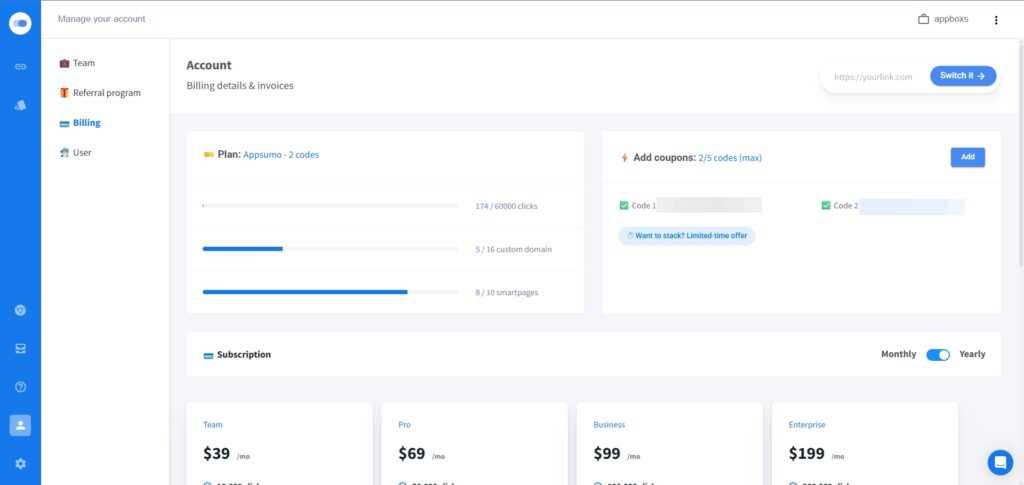1024x485 pixels.
Task: Click the smartpages usage progress bar
Action: point(330,292)
